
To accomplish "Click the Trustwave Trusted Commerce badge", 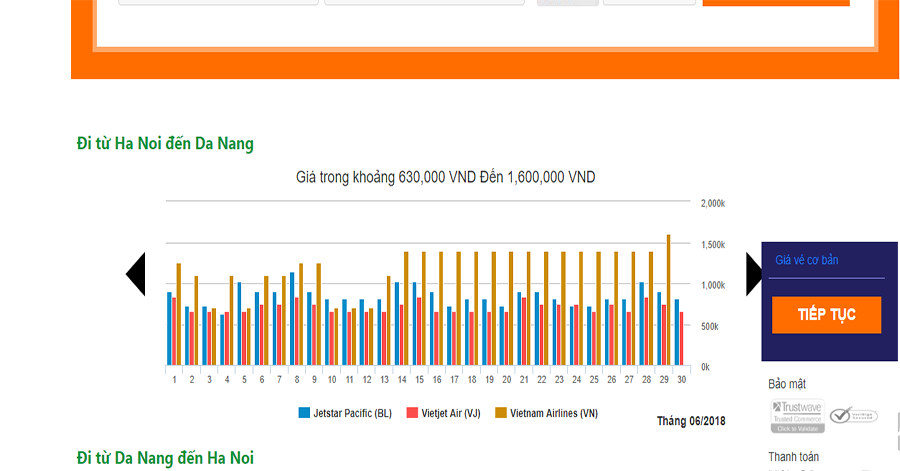I will click(x=797, y=416).
